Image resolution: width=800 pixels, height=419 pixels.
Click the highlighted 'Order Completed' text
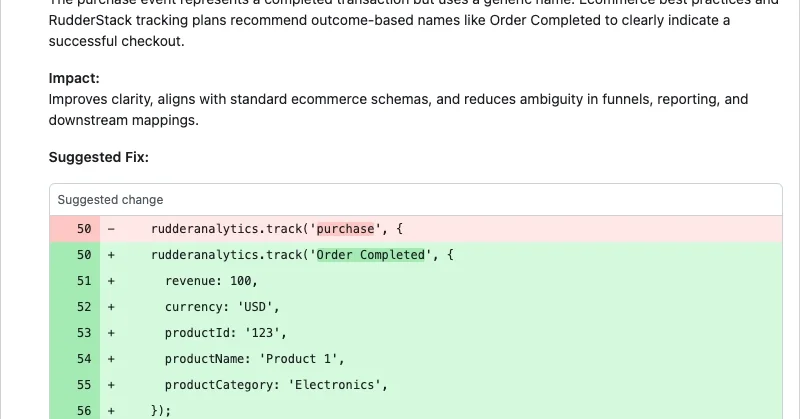(370, 255)
